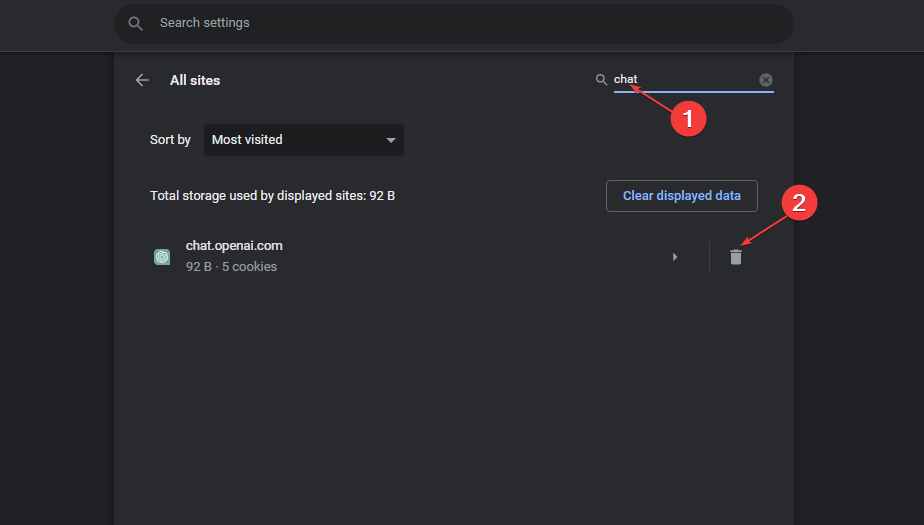Click the total storage used text
Screen dimensions: 924x525
272,196
